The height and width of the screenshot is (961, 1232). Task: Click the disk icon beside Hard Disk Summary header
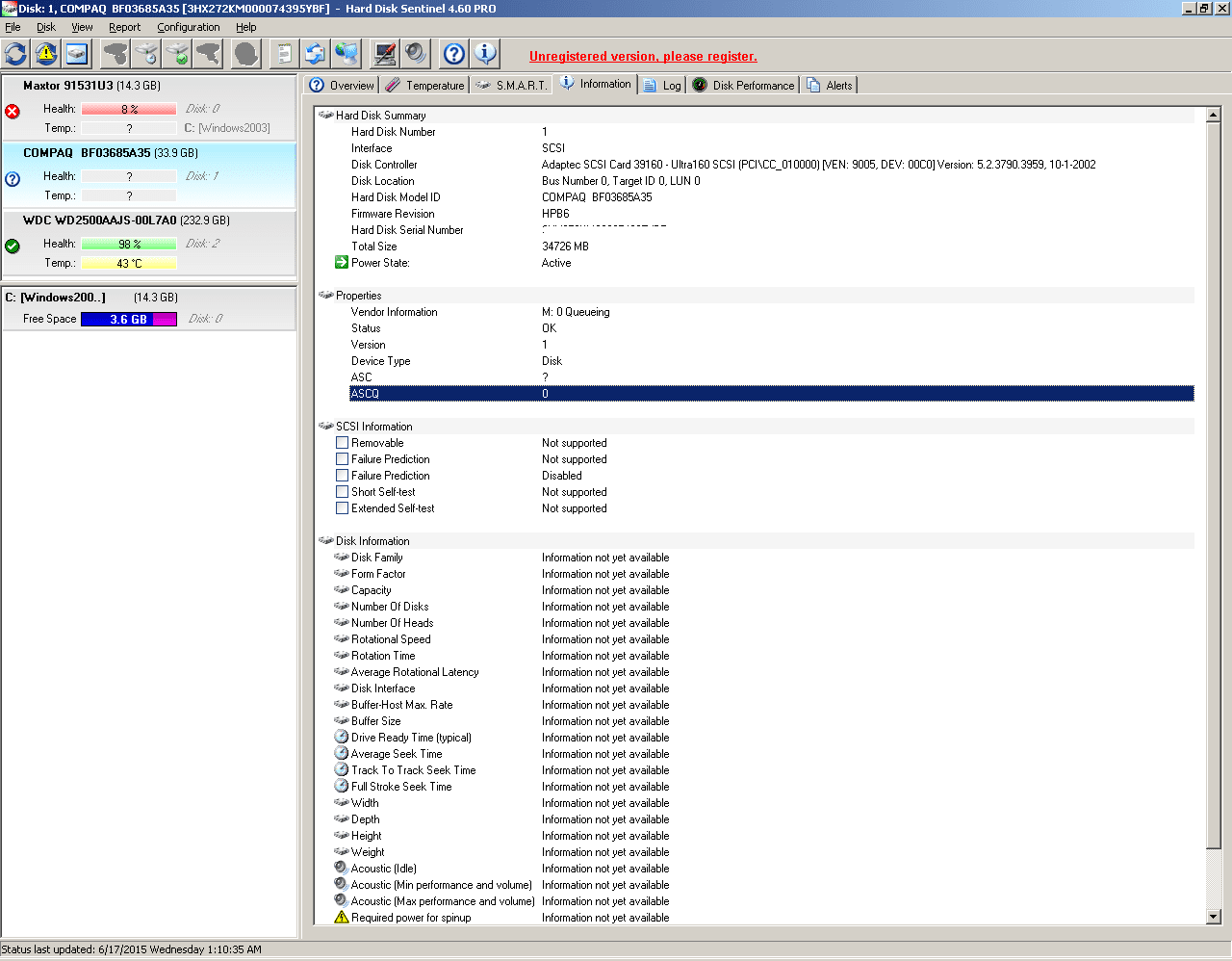325,115
